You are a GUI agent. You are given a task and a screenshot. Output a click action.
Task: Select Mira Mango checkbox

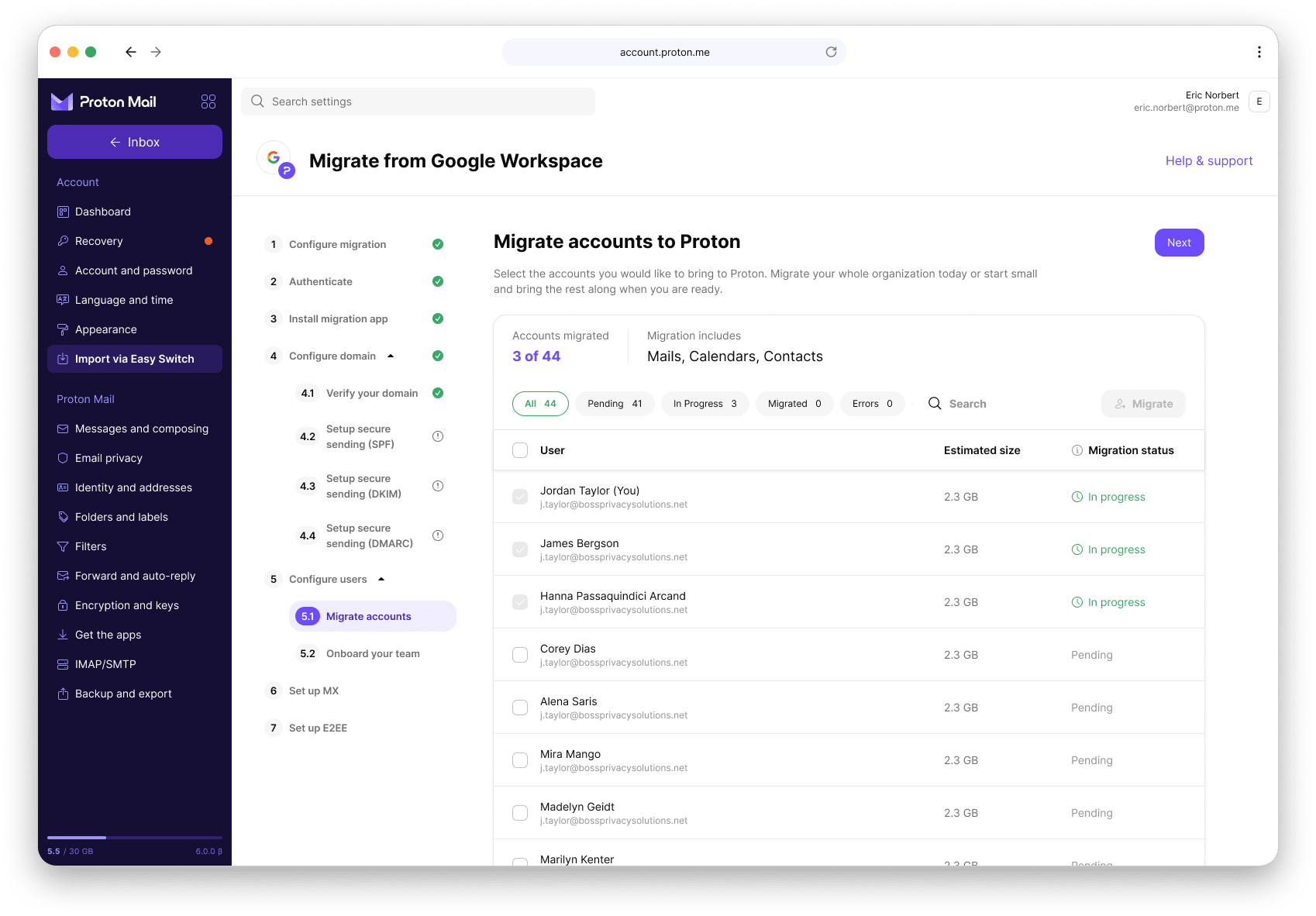[520, 760]
